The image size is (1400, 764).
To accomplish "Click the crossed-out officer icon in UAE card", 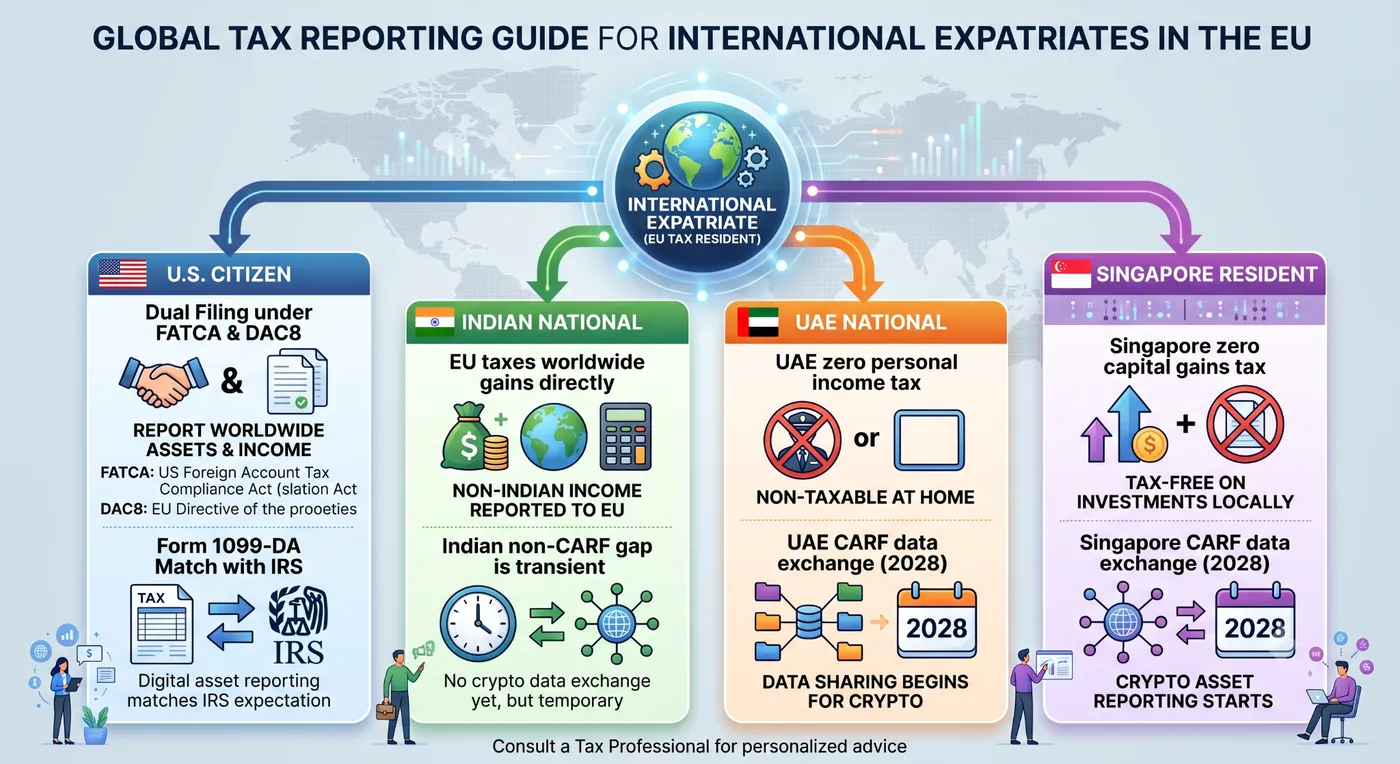I will pos(800,438).
